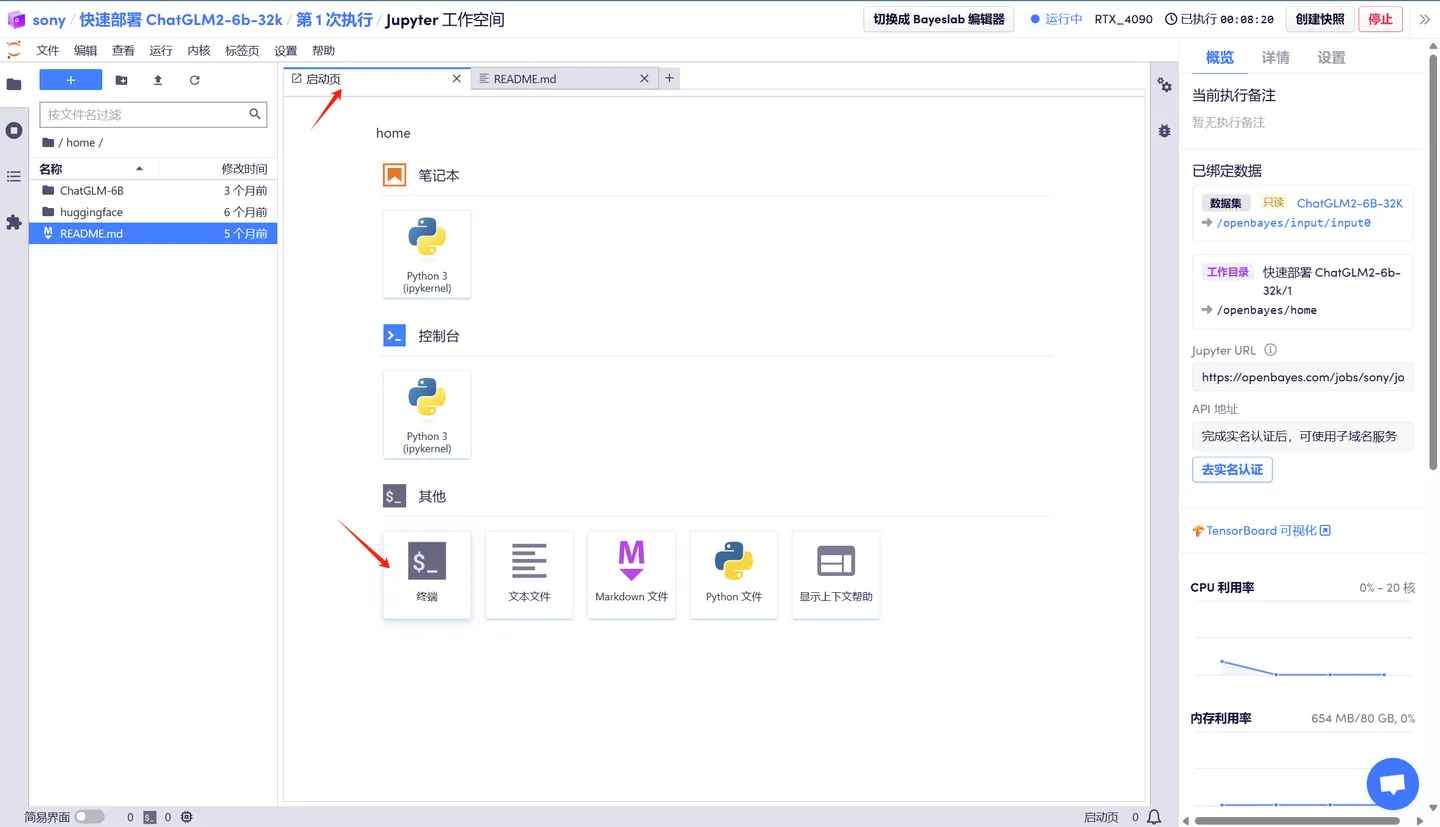1440x827 pixels.
Task: Click the home folder breadcrumb icon
Action: (x=48, y=142)
